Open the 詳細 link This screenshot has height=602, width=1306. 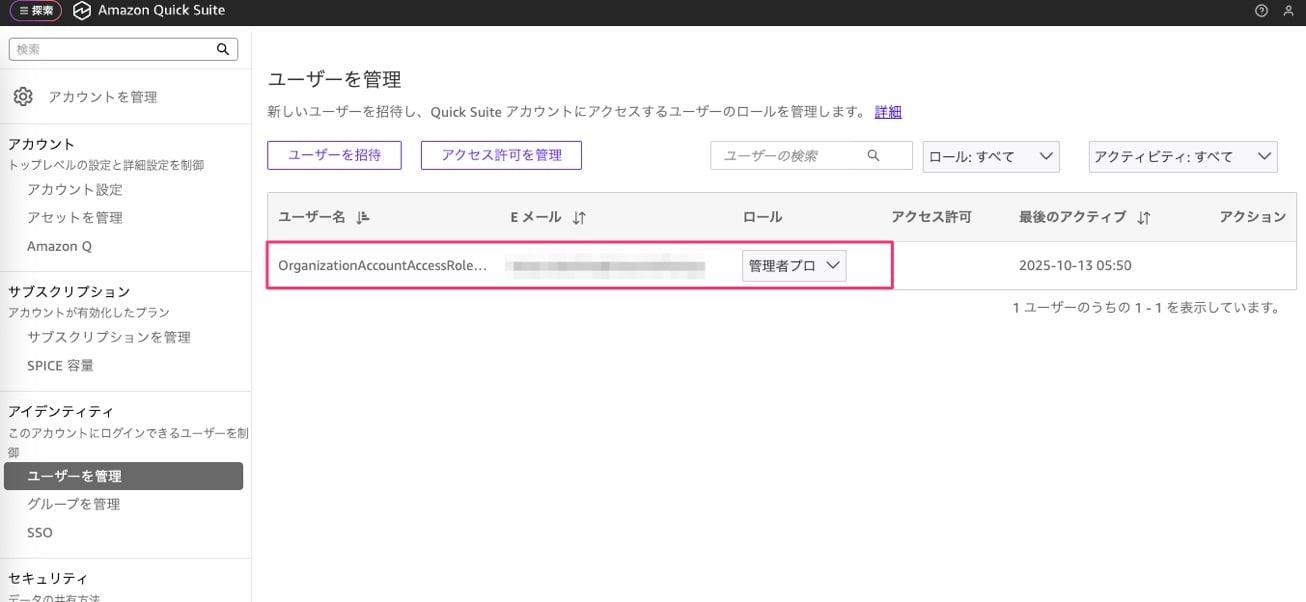[888, 112]
